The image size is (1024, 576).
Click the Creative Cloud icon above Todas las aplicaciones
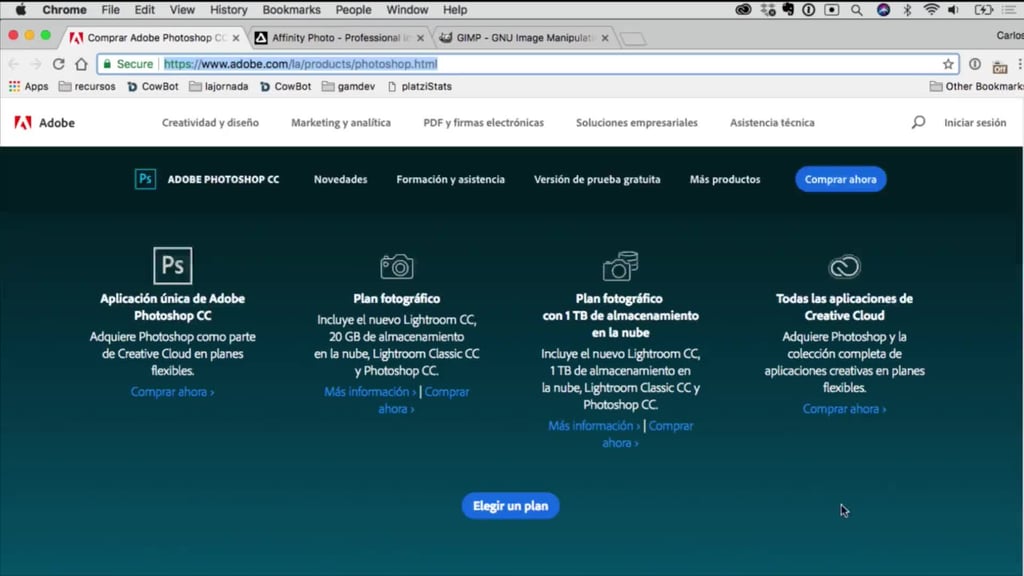coord(844,266)
